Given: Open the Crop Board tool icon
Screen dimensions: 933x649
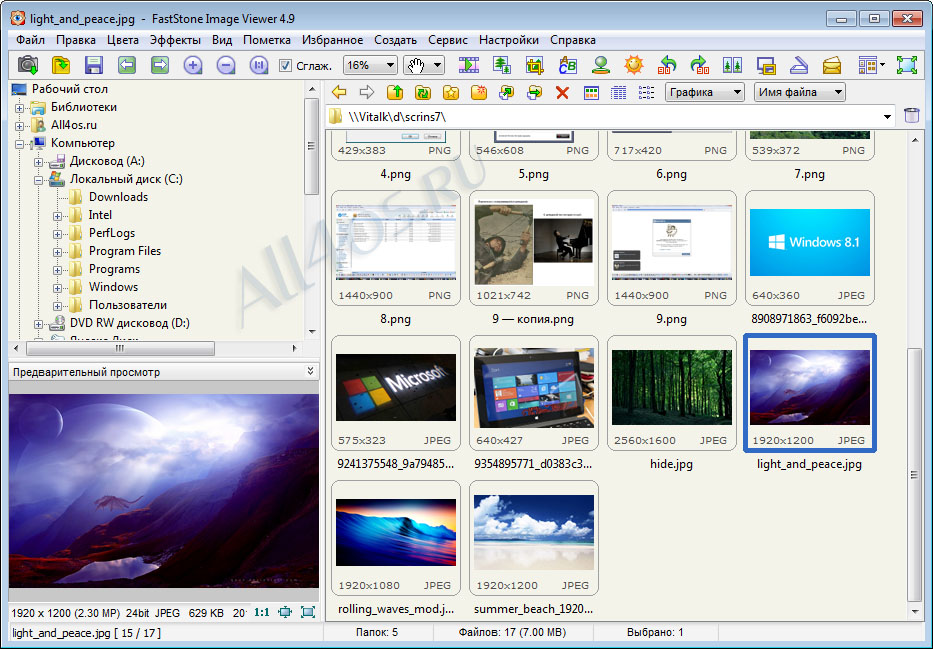Looking at the screenshot, I should (534, 65).
